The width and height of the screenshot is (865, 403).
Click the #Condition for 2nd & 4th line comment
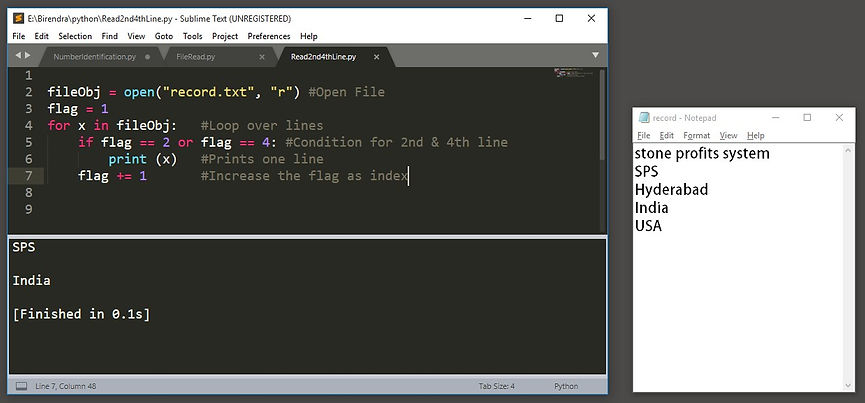pyautogui.click(x=397, y=142)
